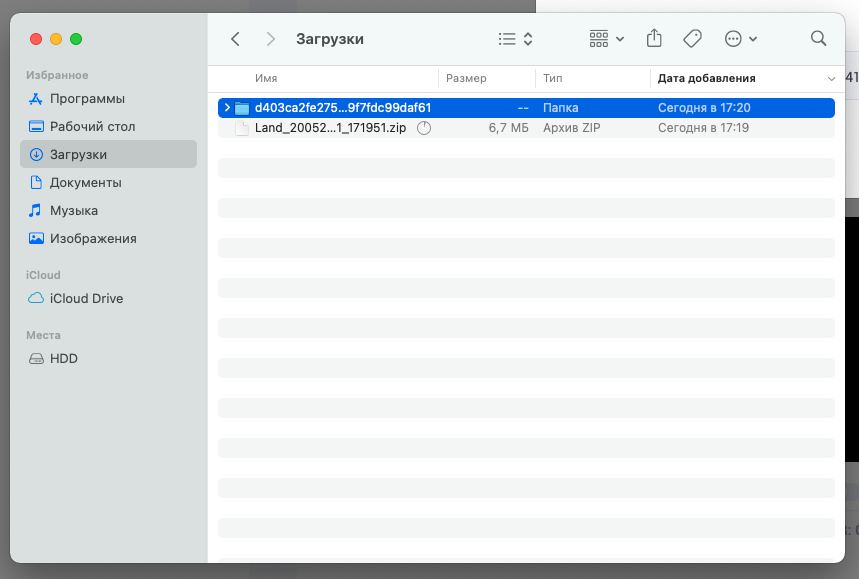
Task: Open the search magnifier icon
Action: pyautogui.click(x=818, y=39)
